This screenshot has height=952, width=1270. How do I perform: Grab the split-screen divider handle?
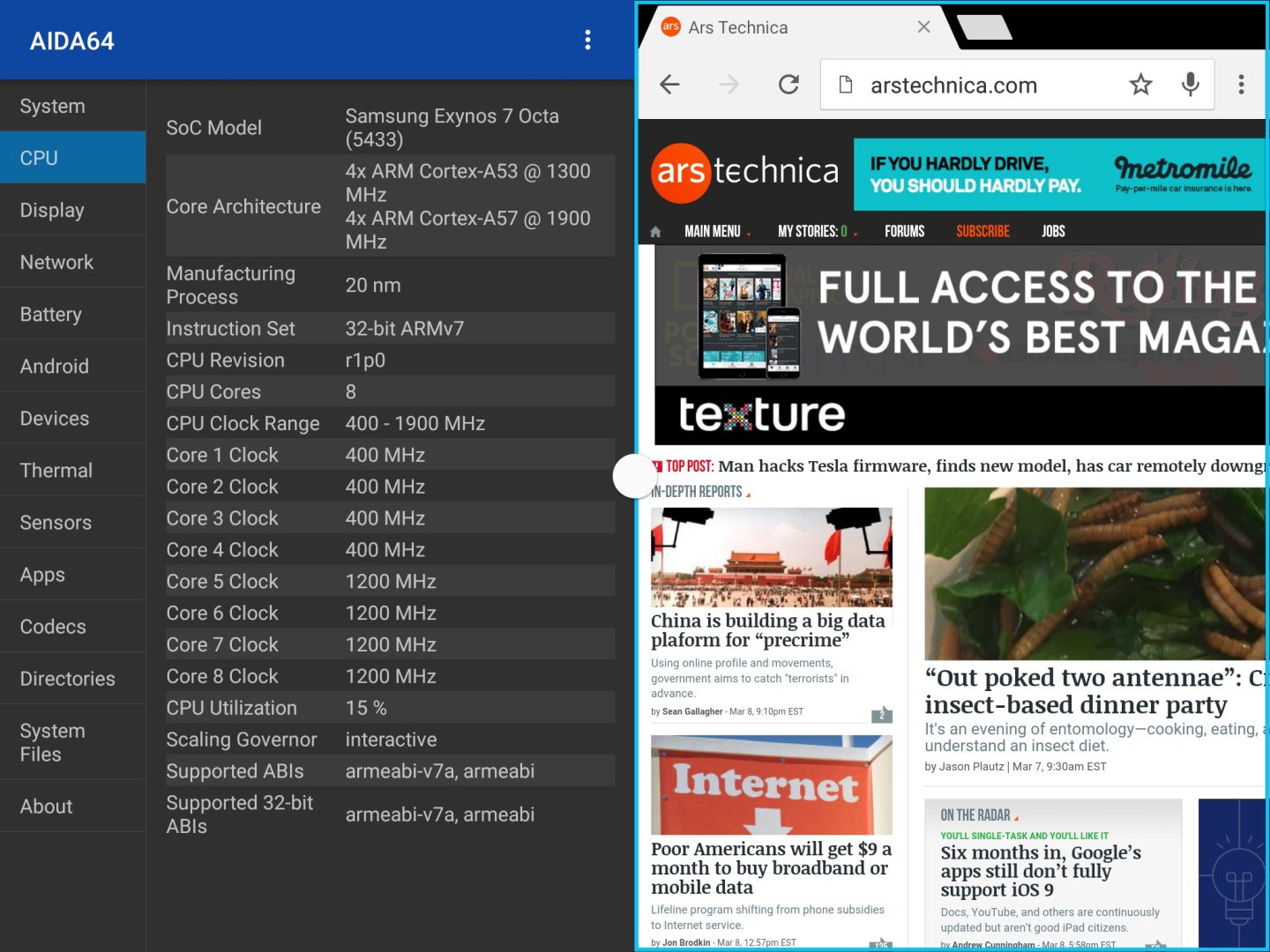click(635, 476)
